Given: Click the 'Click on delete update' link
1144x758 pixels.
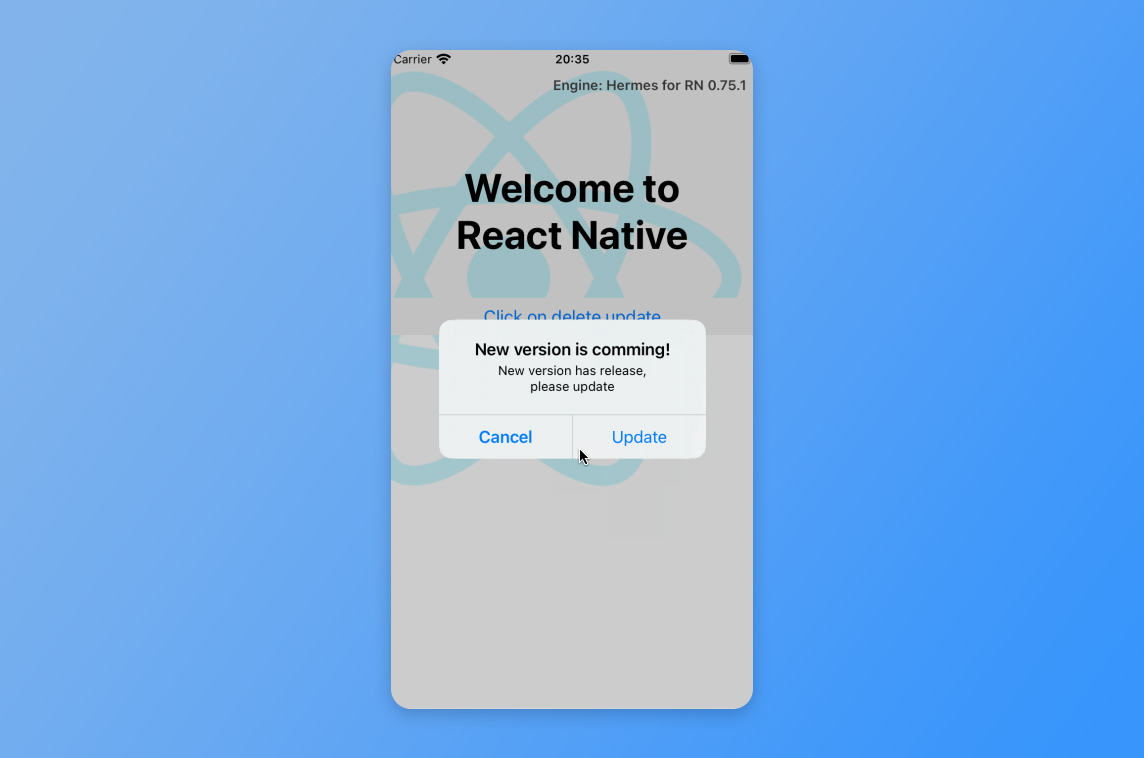Looking at the screenshot, I should click(572, 315).
